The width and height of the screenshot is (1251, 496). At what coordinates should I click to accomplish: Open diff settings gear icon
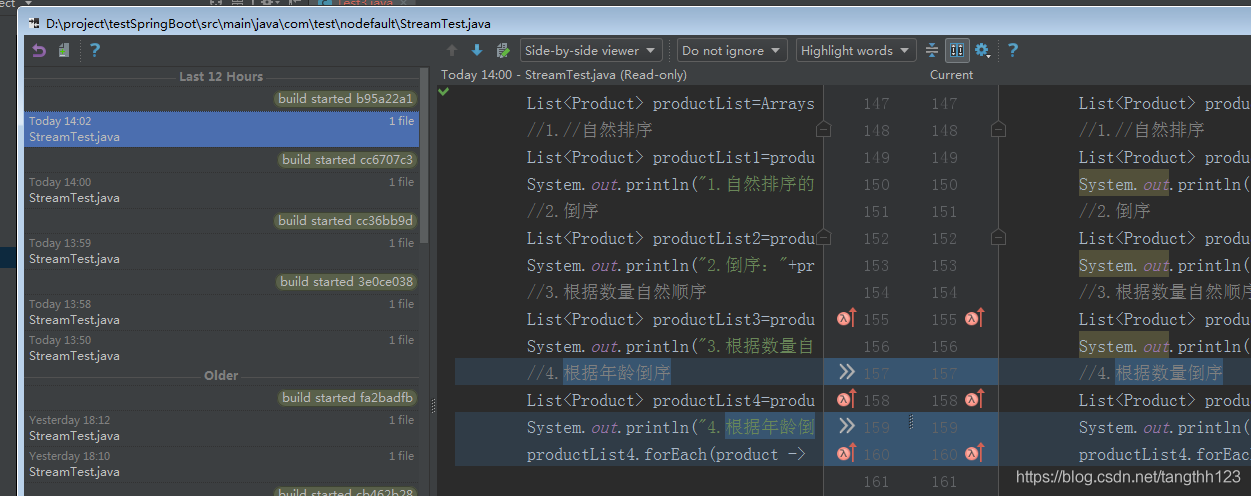[982, 50]
